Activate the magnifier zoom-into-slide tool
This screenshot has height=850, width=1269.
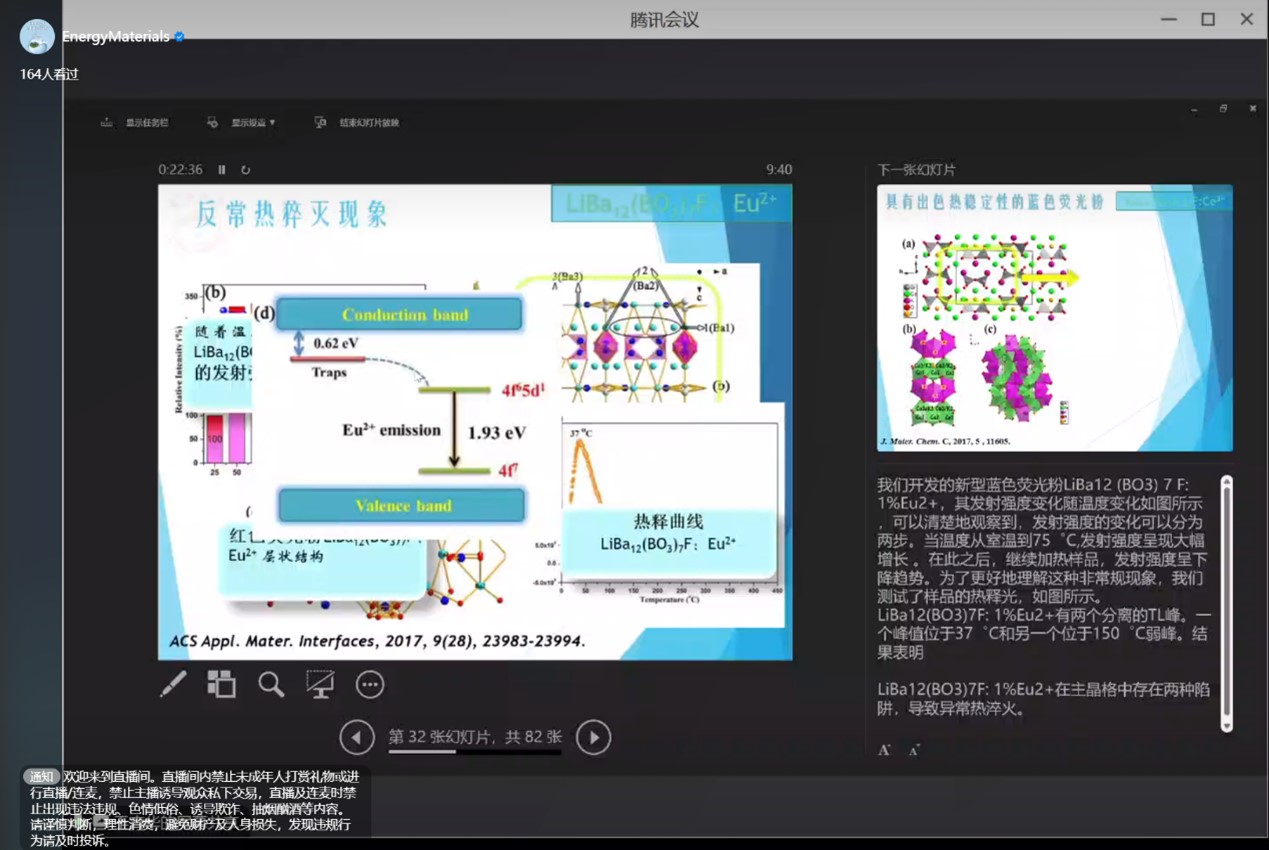point(271,684)
